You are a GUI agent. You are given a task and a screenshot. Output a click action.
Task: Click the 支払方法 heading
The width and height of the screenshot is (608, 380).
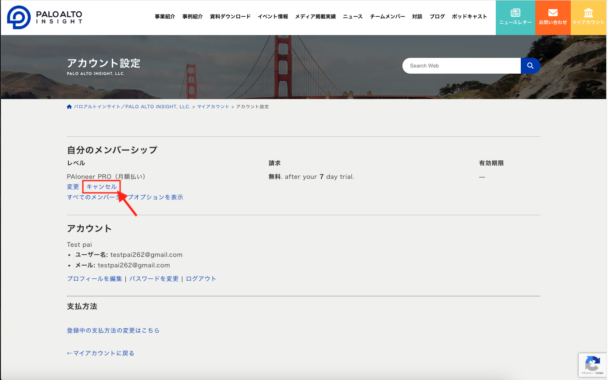(82, 306)
